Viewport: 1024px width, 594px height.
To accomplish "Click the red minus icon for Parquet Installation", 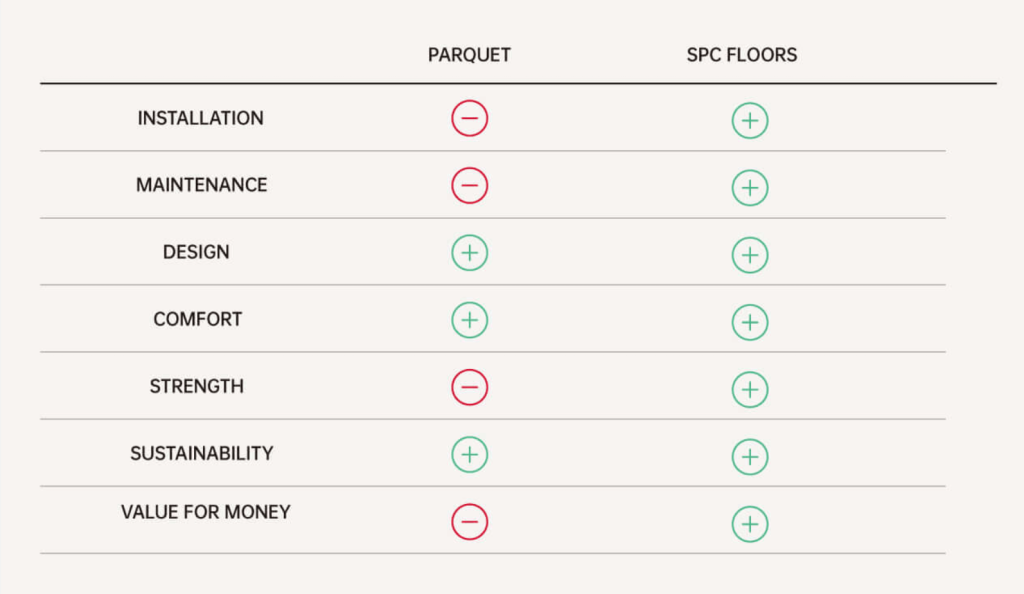I will 469,119.
